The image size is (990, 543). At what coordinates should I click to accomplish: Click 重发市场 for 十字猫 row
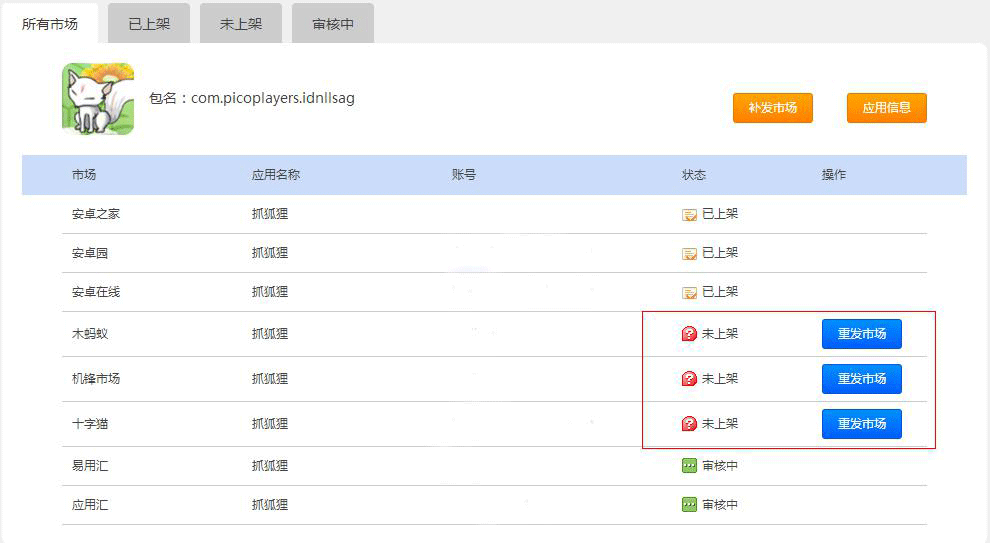pyautogui.click(x=862, y=424)
